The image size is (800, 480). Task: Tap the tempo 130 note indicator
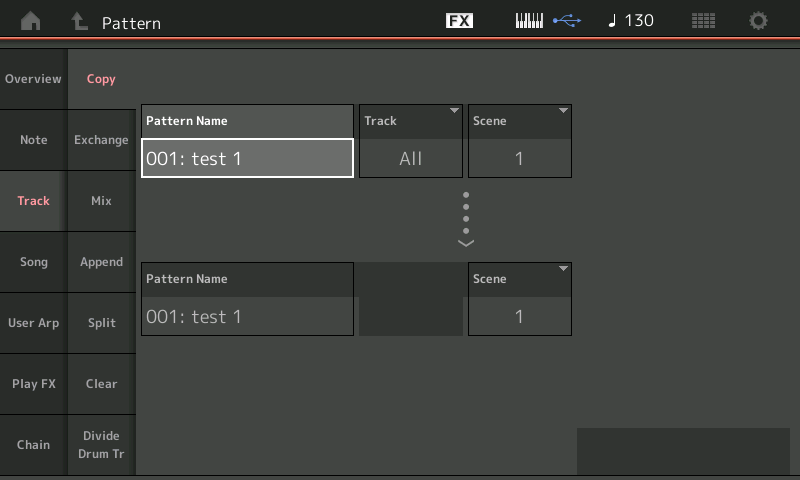click(x=631, y=21)
